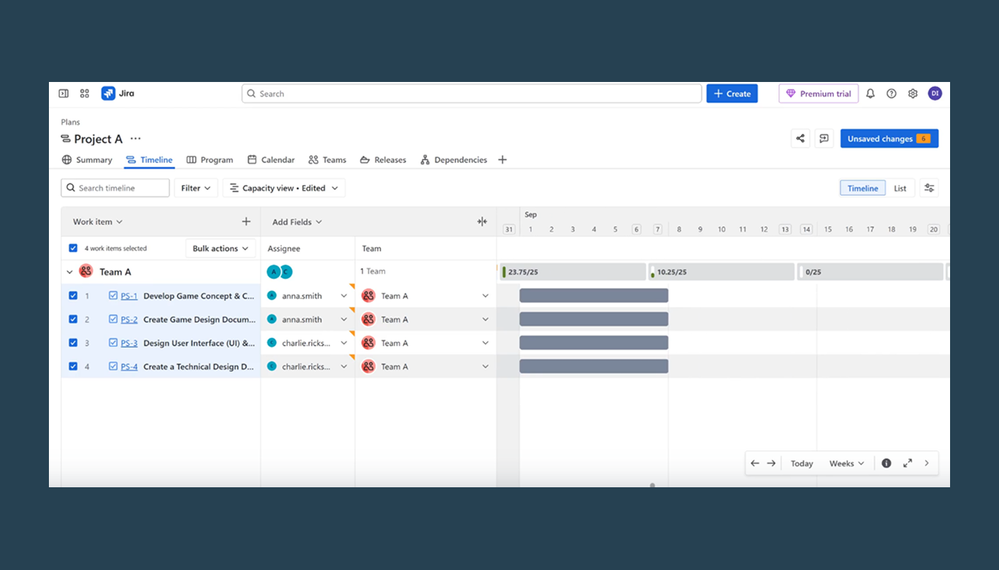Open the app switcher grid icon
999x570 pixels.
[x=85, y=94]
